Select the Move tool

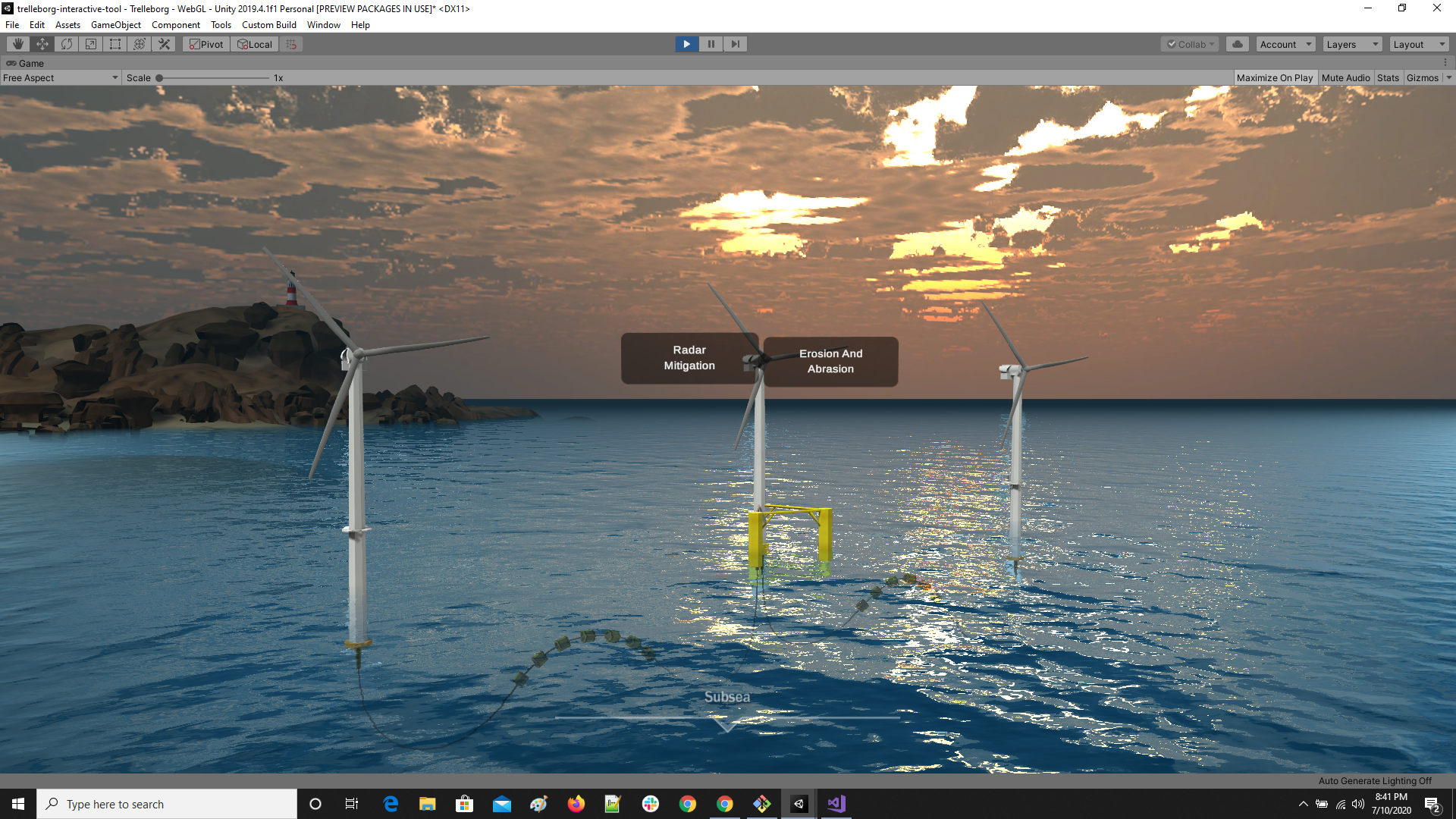pos(42,44)
